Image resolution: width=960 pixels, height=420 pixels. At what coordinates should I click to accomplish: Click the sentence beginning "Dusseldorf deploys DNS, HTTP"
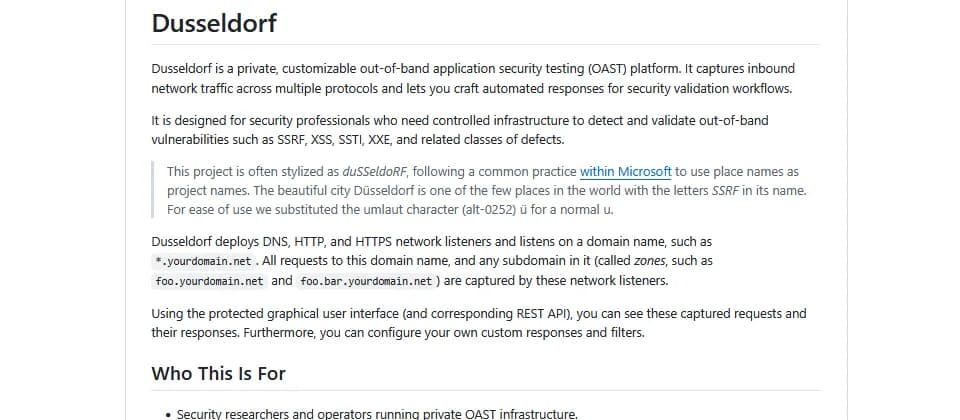click(432, 242)
